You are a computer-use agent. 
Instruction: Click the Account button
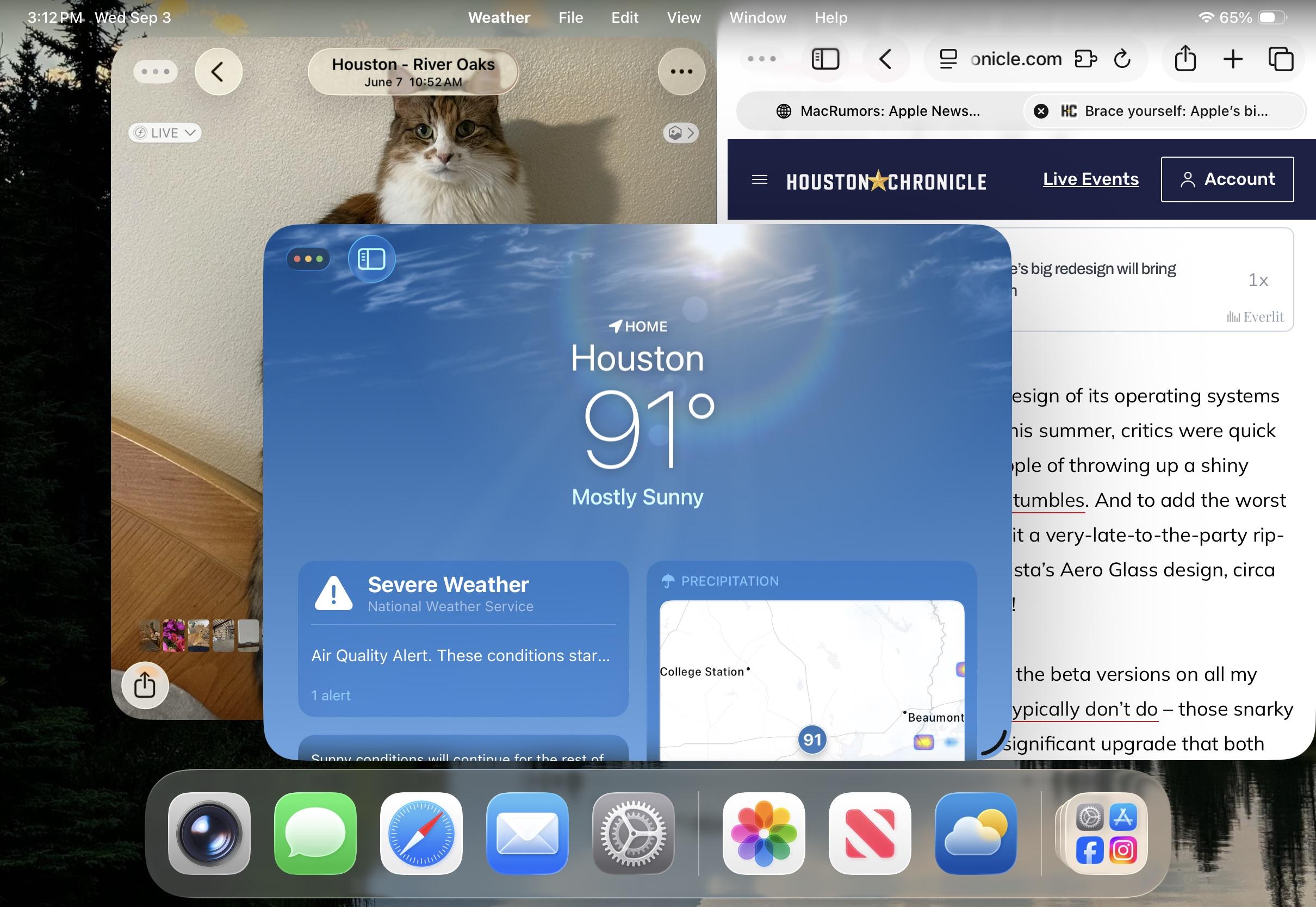point(1227,179)
